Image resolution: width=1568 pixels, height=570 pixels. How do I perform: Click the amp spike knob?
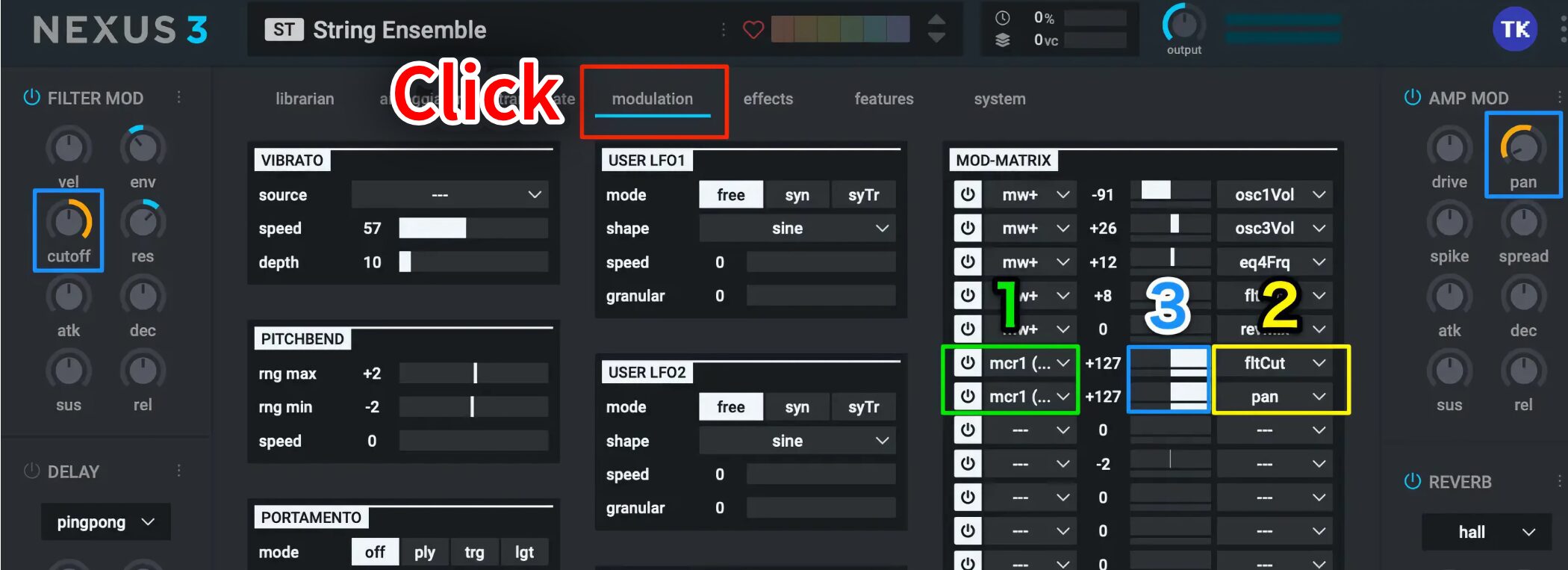pyautogui.click(x=1449, y=222)
